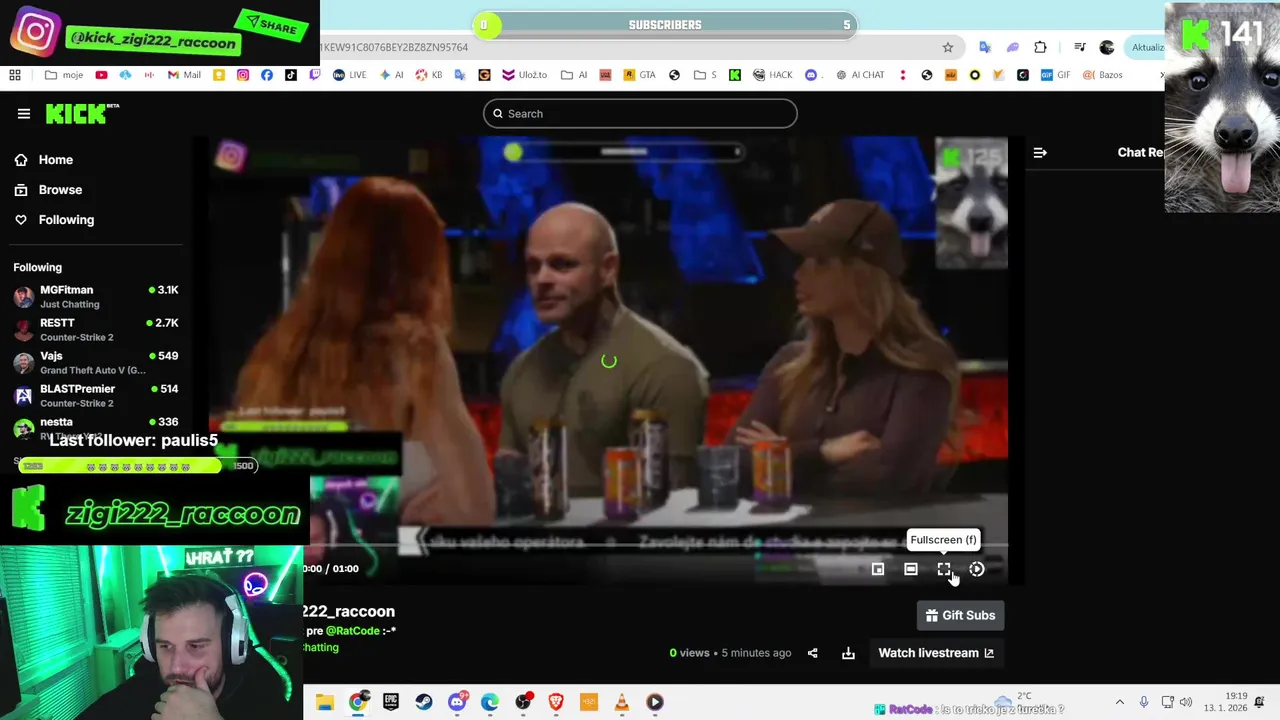This screenshot has height=720, width=1280.
Task: Open Following in the sidebar
Action: click(x=66, y=220)
